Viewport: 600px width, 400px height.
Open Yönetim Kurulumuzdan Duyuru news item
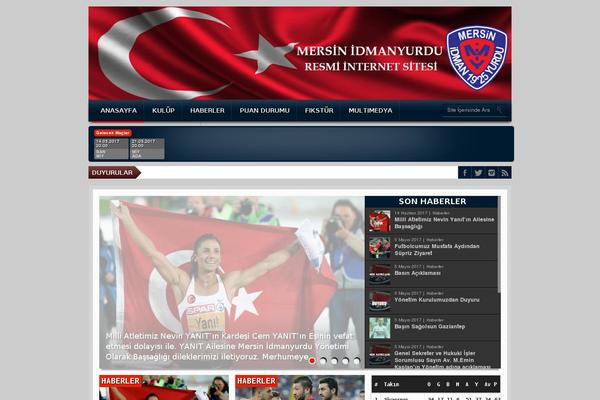(437, 300)
